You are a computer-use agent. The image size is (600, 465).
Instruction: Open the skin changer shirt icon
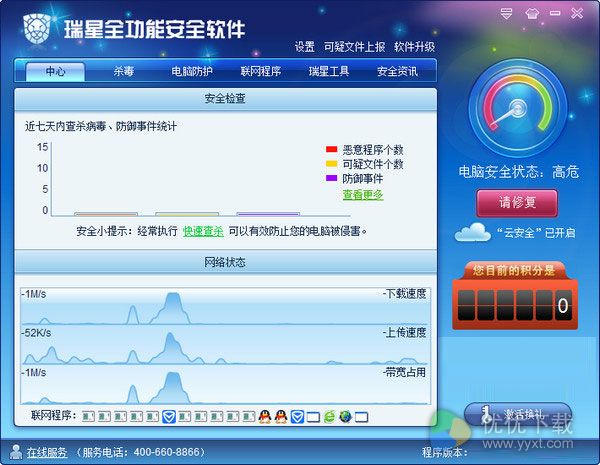tap(532, 14)
